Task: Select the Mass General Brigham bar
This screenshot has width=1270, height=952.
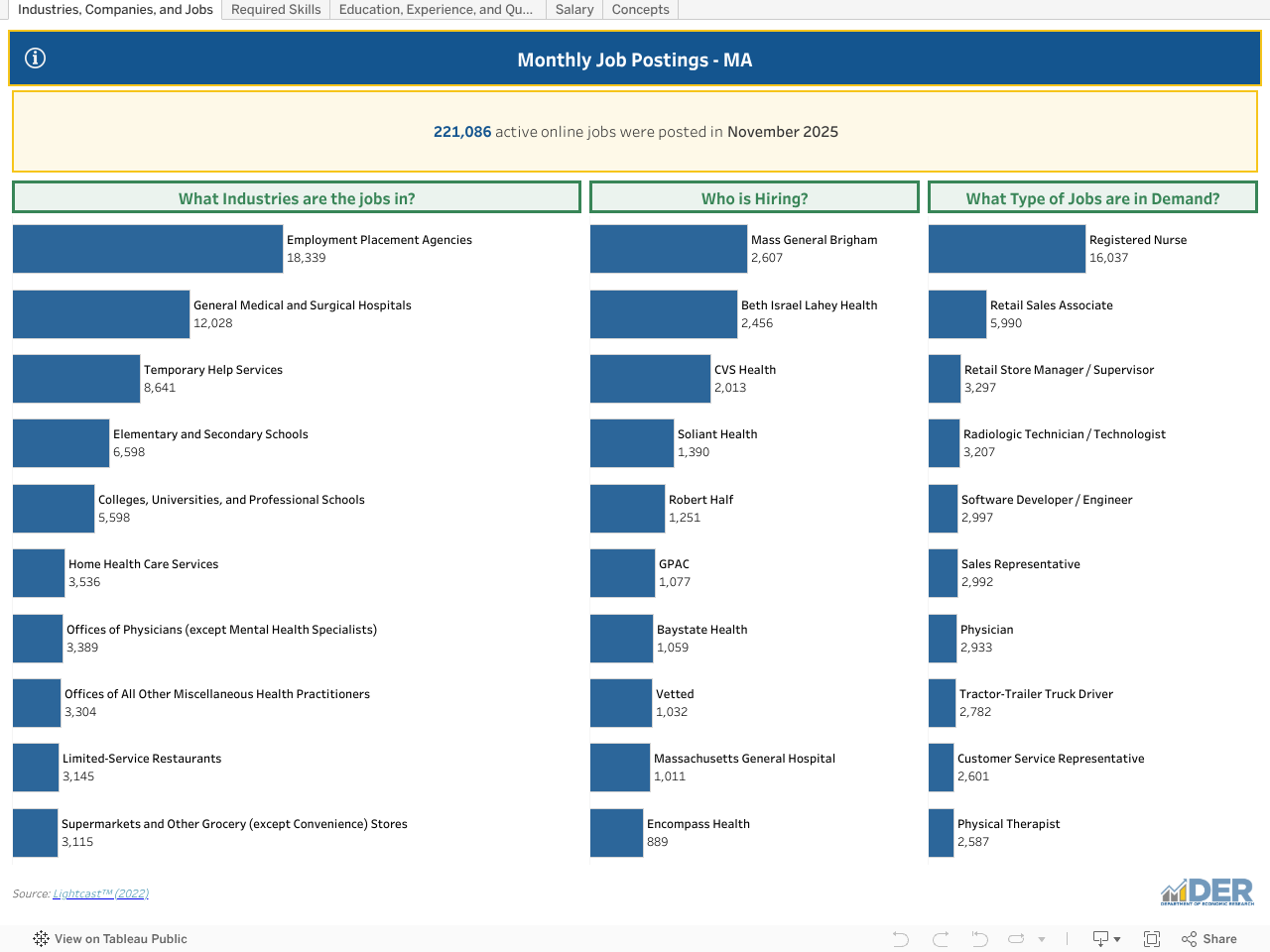Action: point(669,249)
